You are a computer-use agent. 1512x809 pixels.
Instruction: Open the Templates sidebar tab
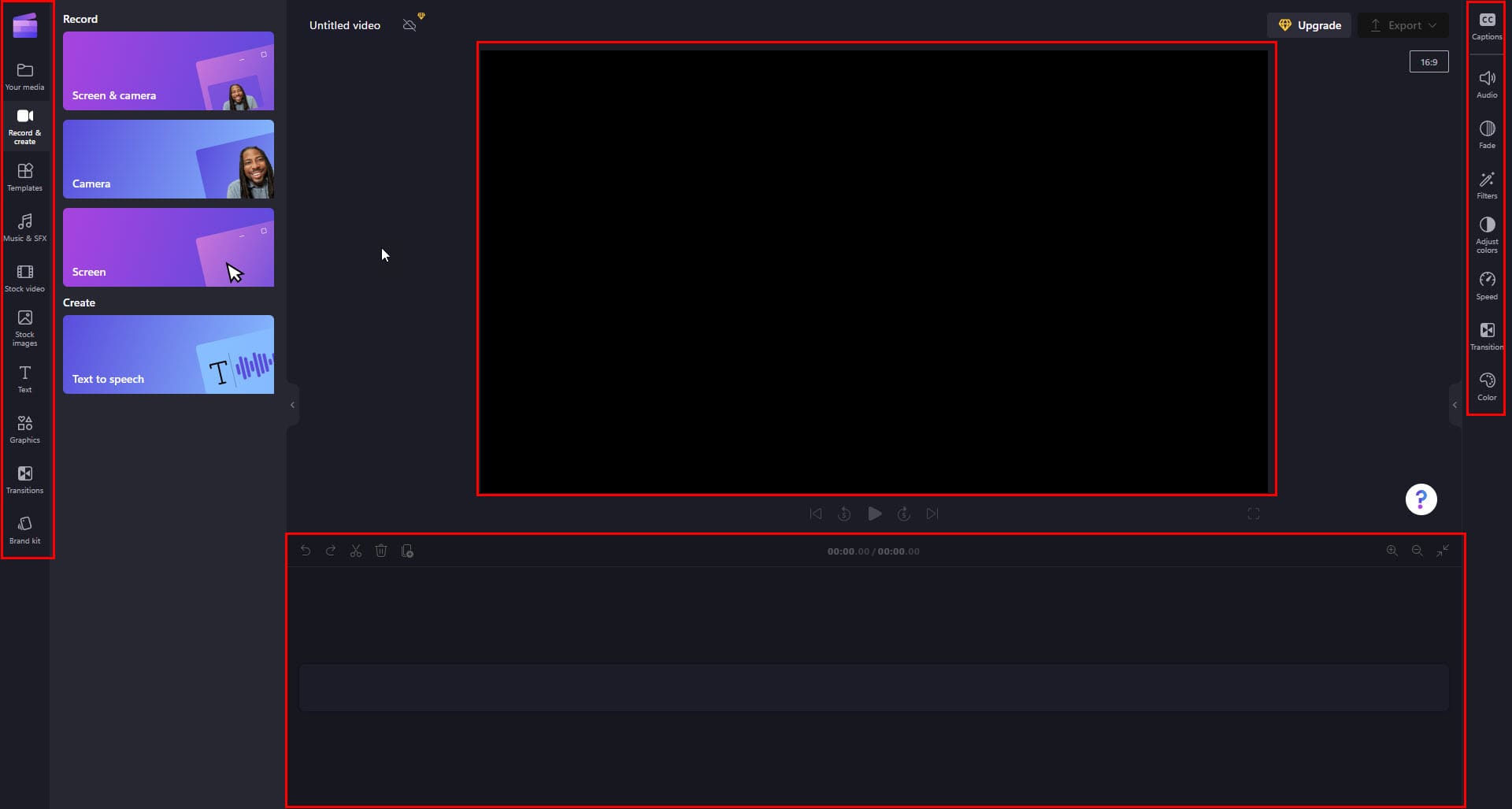(x=25, y=177)
